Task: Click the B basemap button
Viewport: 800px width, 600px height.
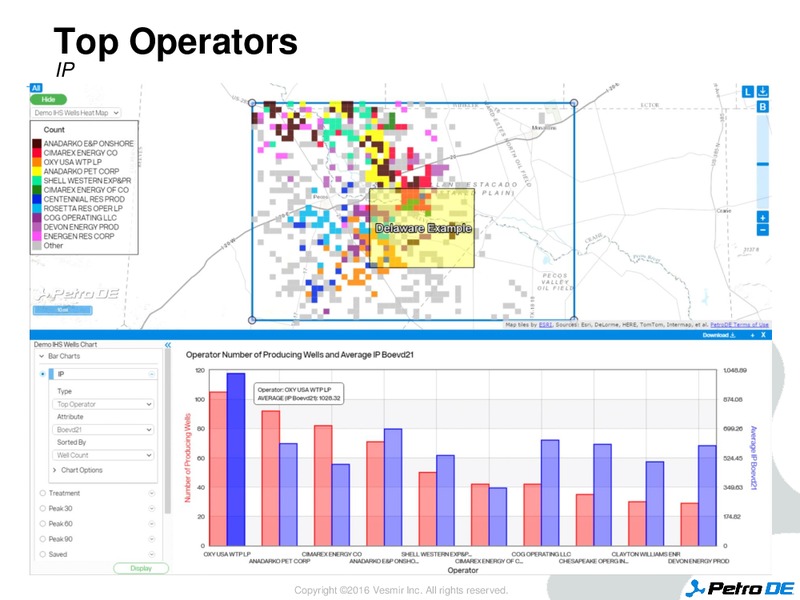Action: [x=763, y=107]
